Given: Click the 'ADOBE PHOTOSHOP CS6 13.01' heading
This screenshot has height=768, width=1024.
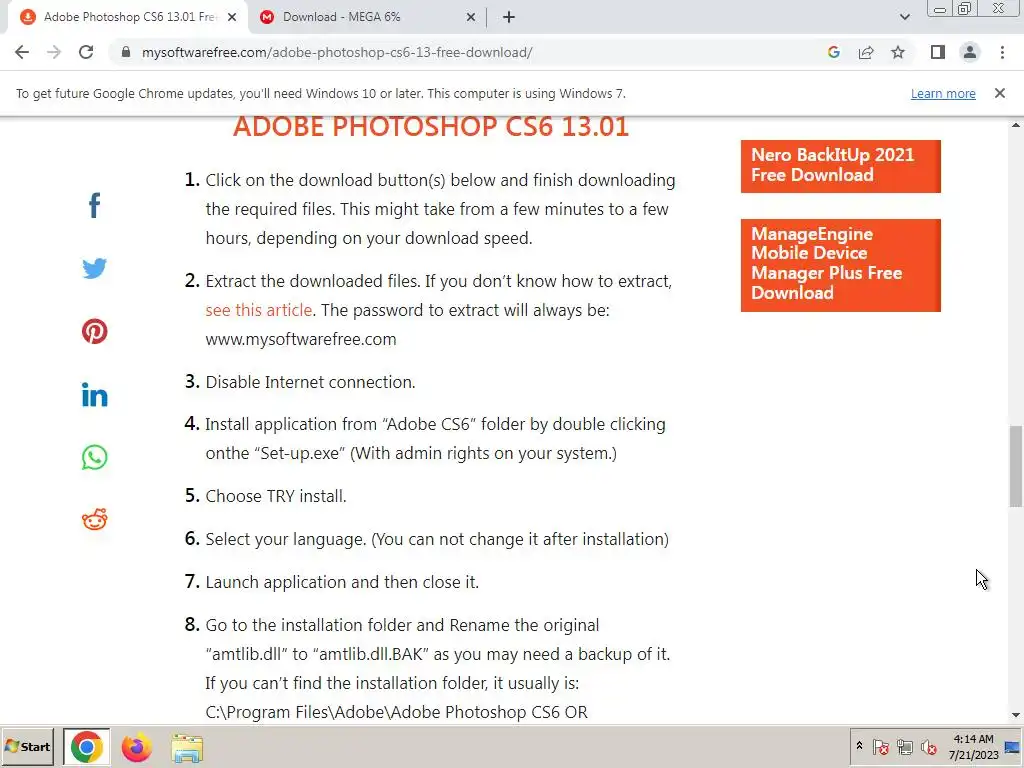Looking at the screenshot, I should 431,127.
